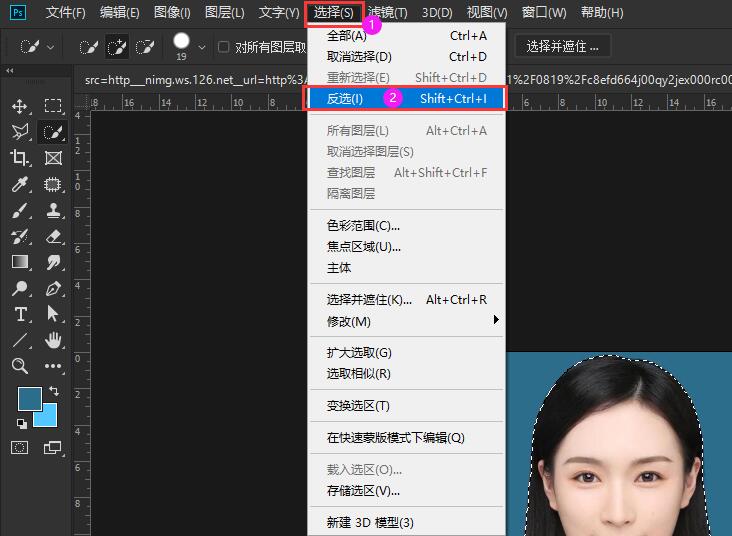Screen dimensions: 732x536
Task: Collapse the toolbox panel double arrows
Action: [x=10, y=71]
